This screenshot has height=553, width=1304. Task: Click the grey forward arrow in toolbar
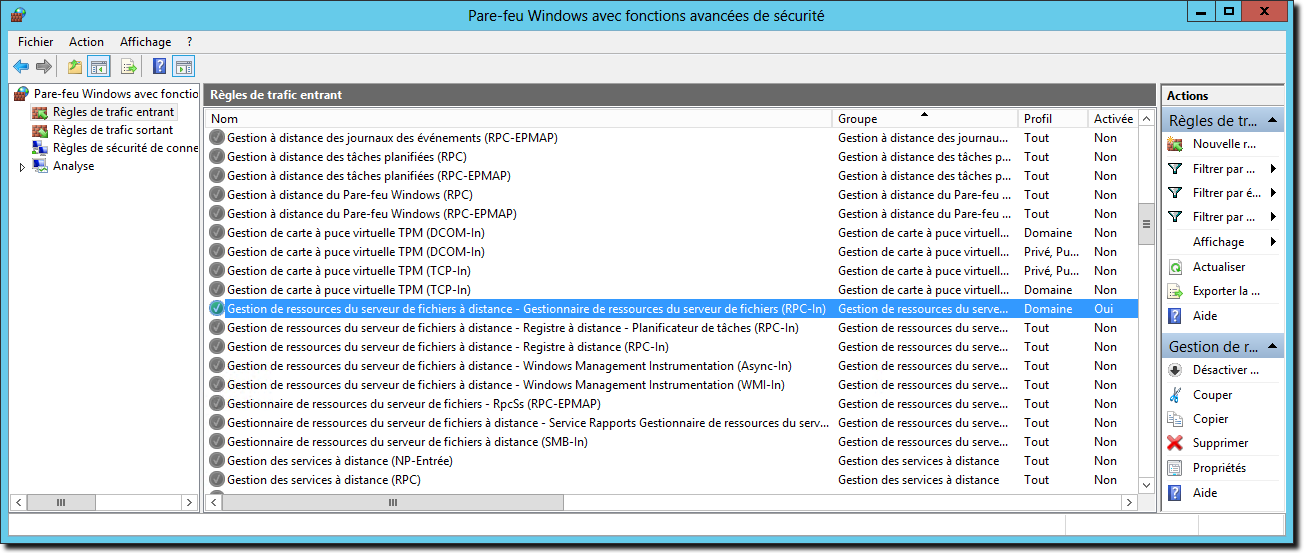tap(44, 67)
